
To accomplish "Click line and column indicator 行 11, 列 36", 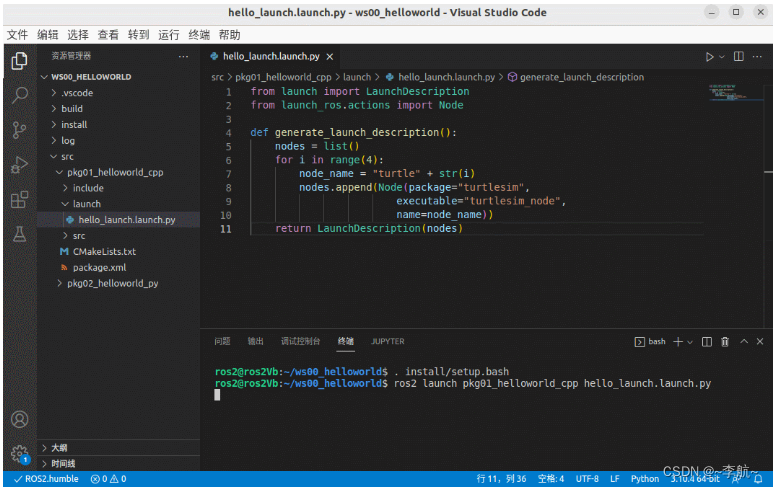I will coord(501,479).
